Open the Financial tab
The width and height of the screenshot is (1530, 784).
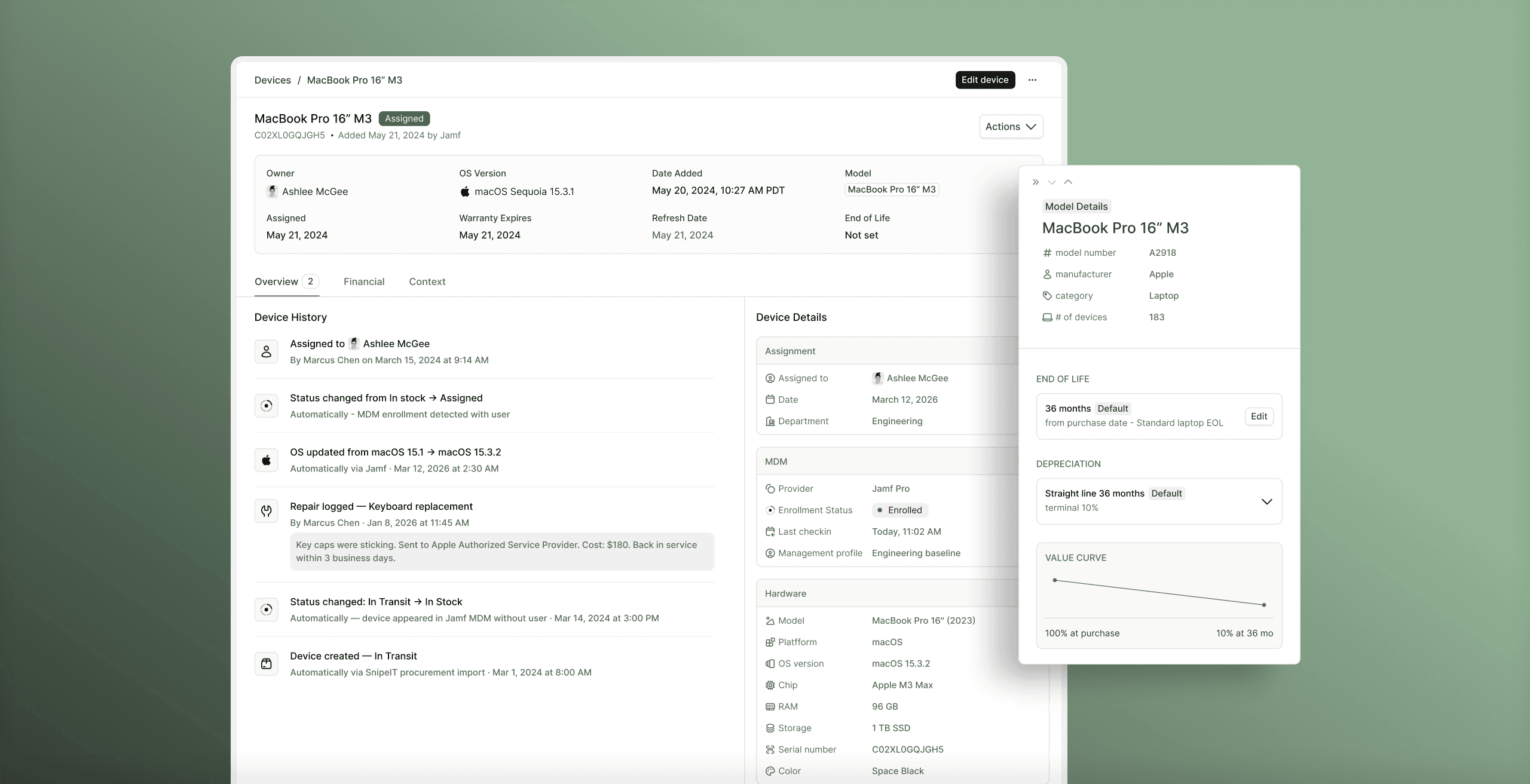[x=364, y=281]
